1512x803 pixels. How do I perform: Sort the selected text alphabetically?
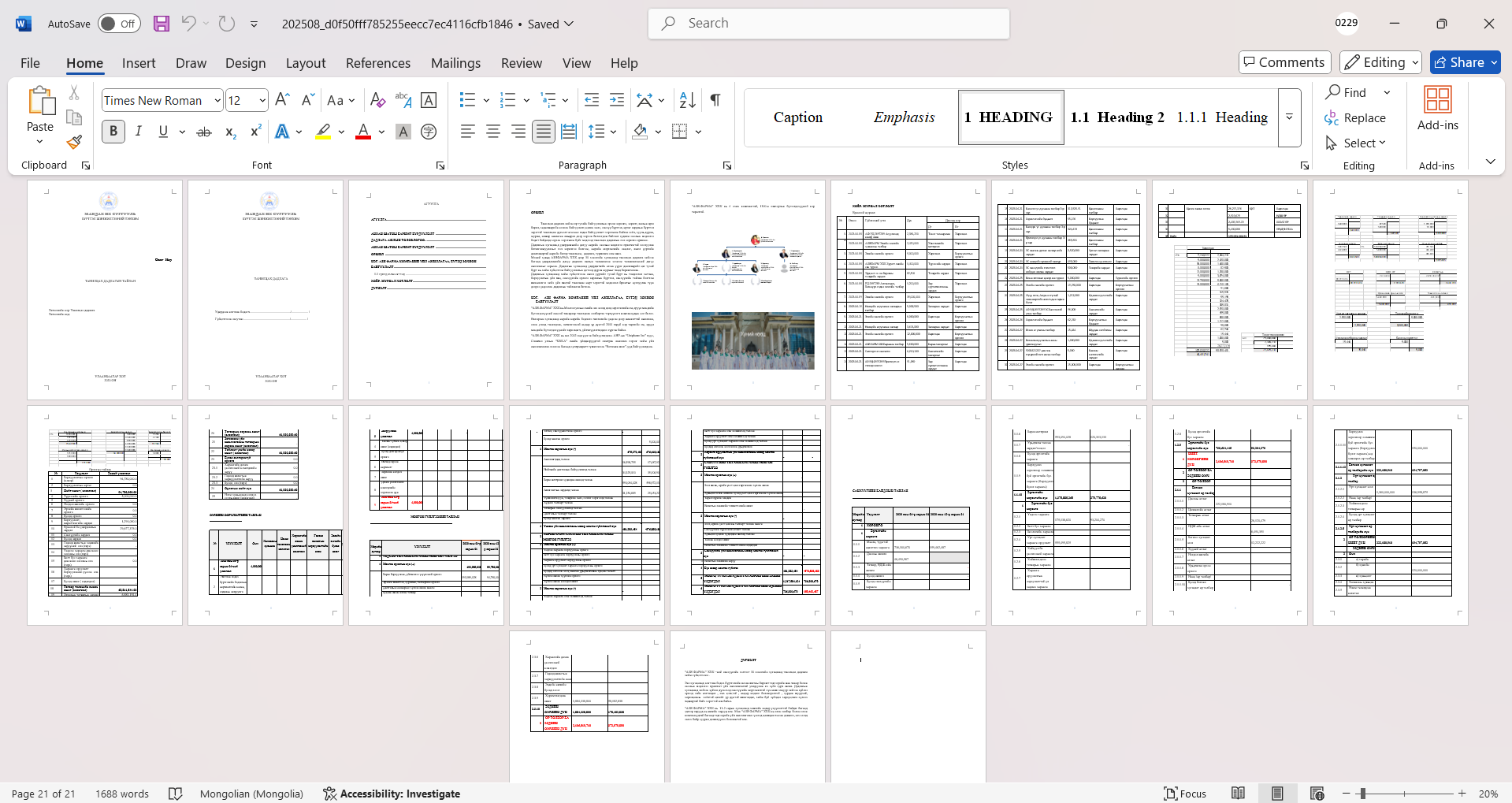pos(687,100)
